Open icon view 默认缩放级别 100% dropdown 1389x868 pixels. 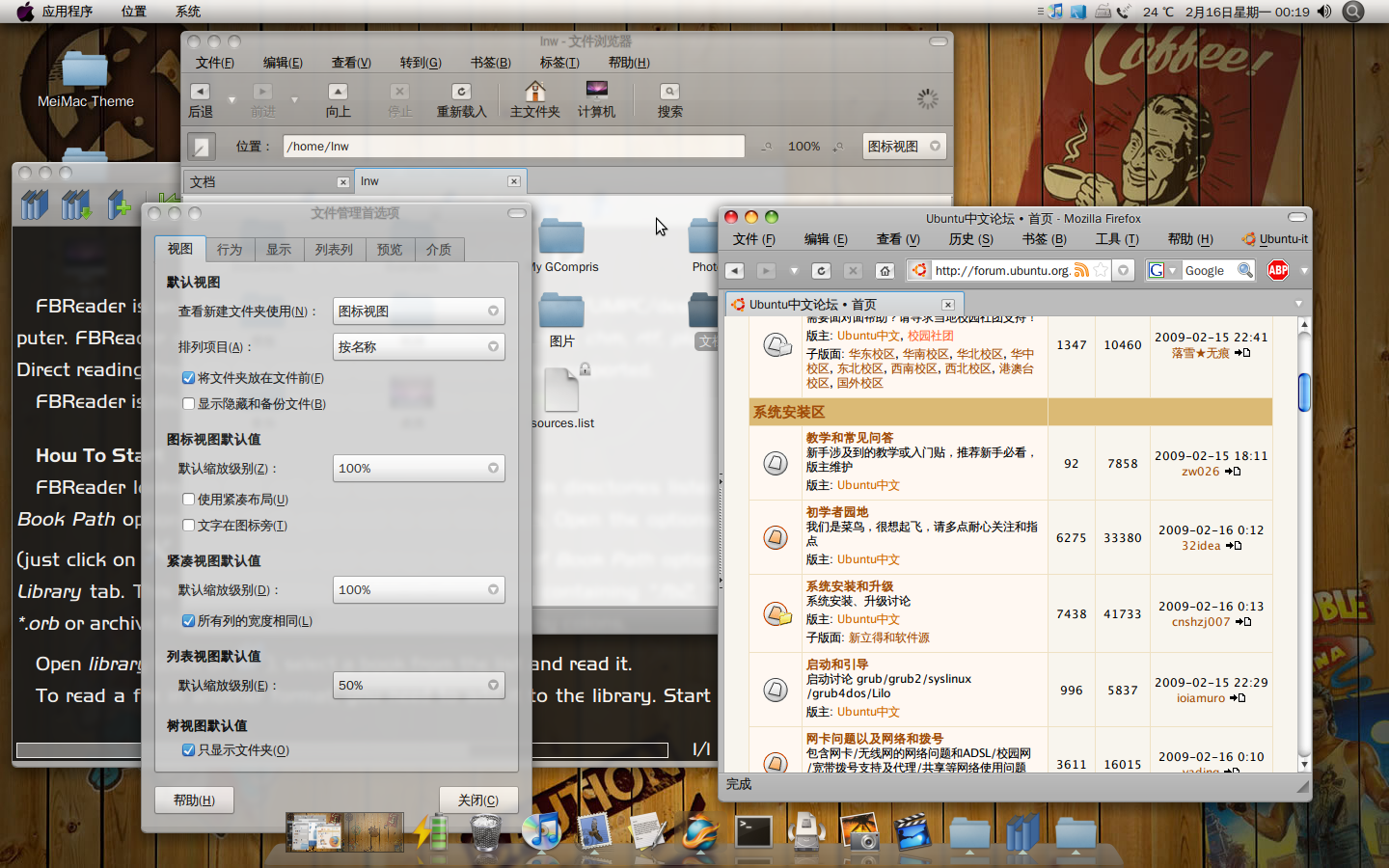click(419, 469)
